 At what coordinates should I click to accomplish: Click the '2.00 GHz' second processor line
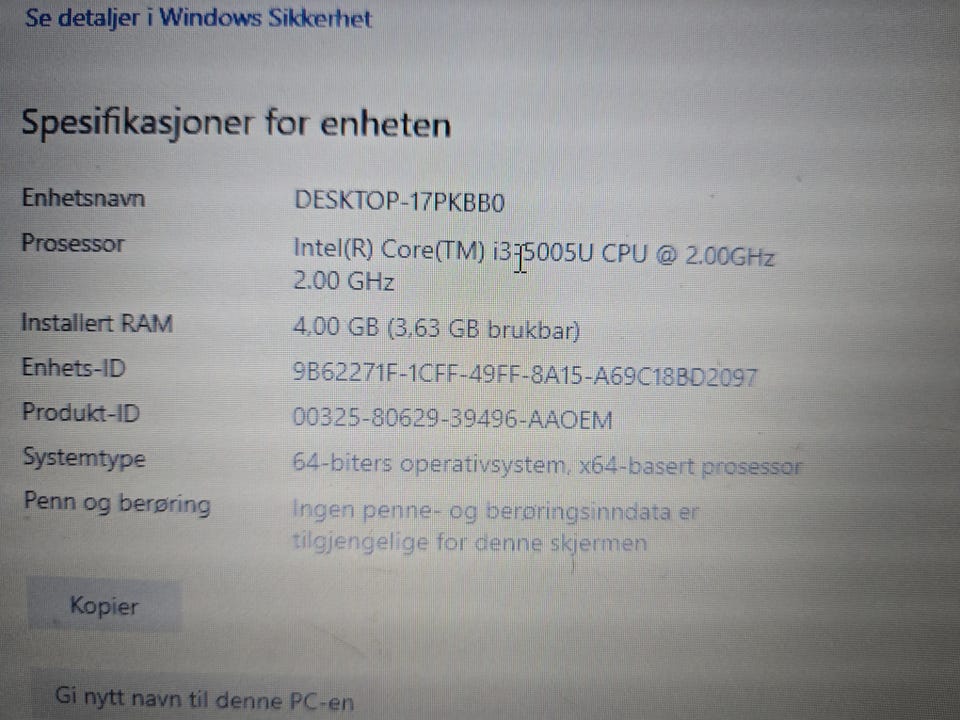tap(343, 281)
